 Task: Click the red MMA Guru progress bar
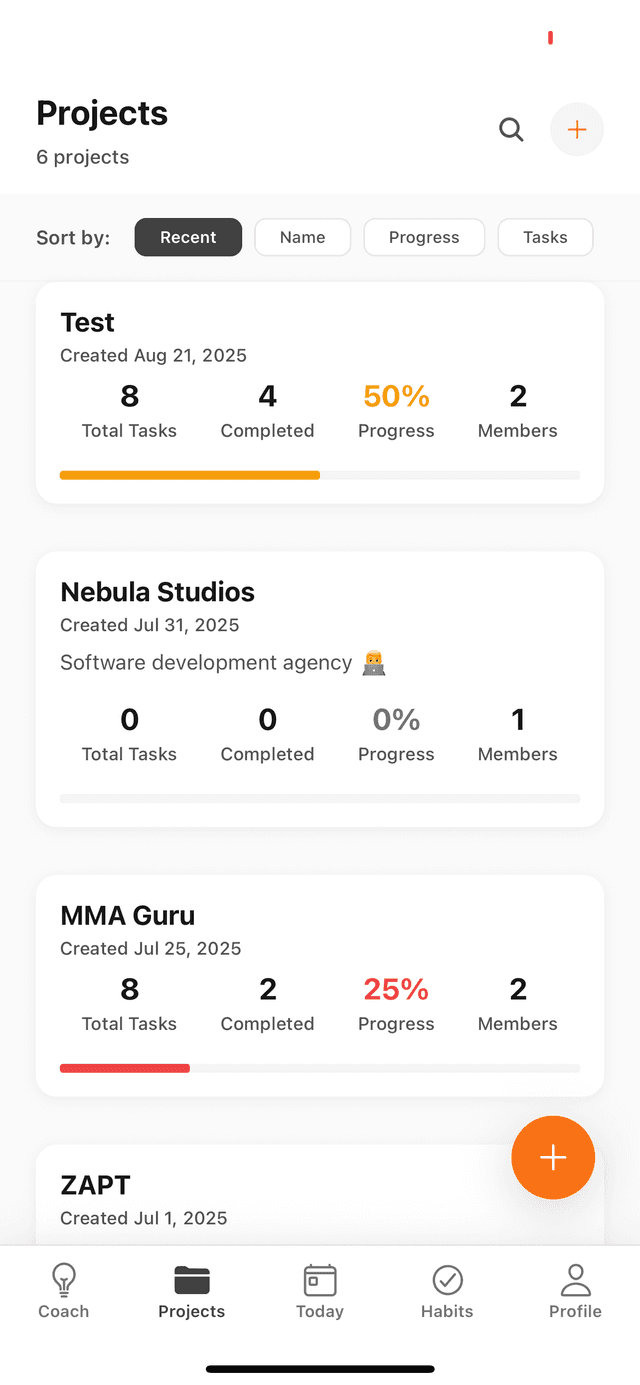(x=125, y=1068)
